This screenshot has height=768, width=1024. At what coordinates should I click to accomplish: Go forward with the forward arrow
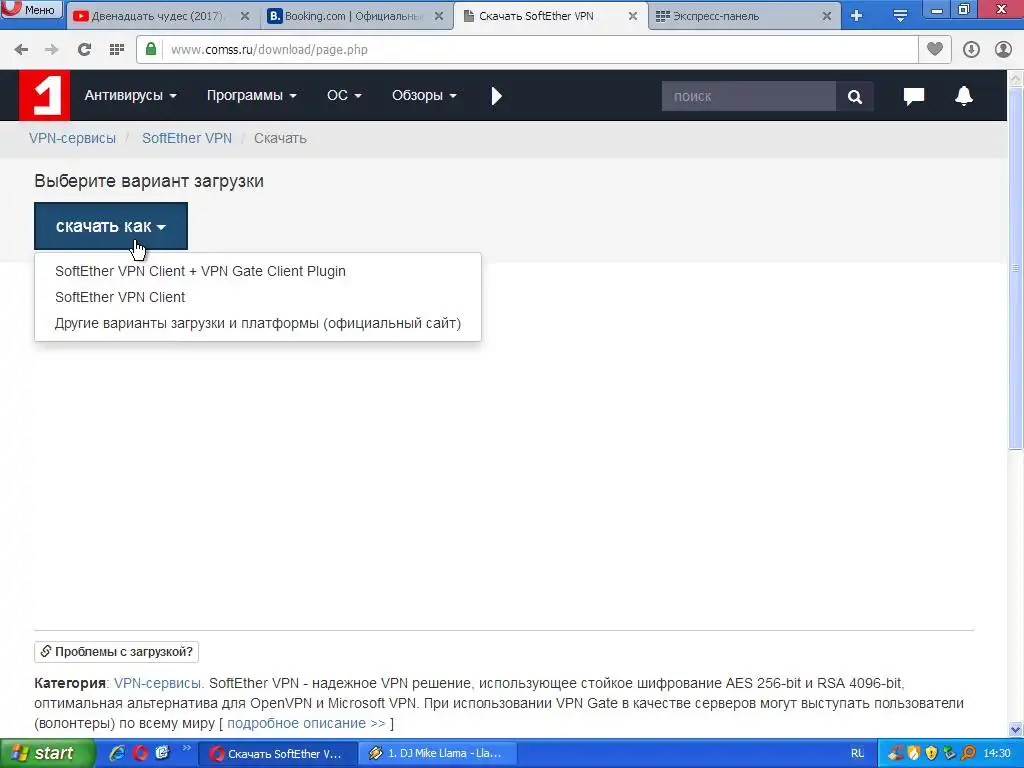[52, 50]
